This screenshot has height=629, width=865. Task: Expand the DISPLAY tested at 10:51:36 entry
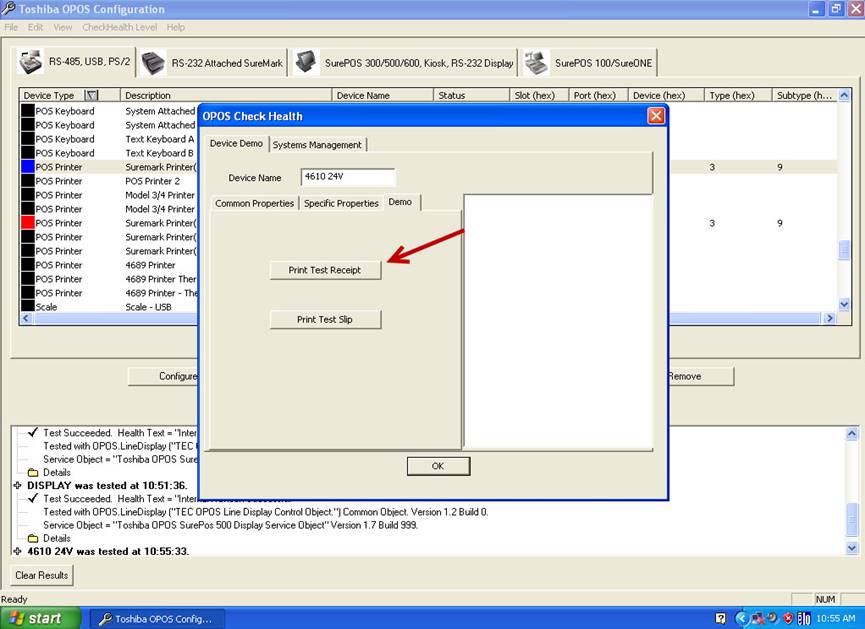point(18,485)
